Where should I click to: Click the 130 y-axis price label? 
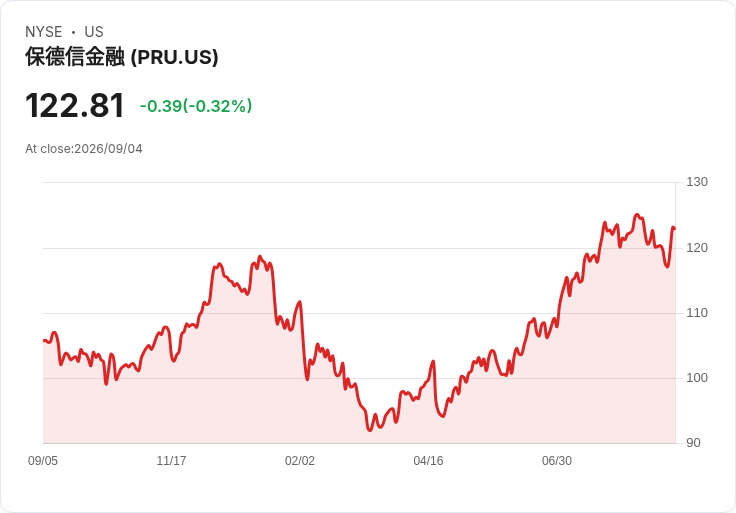click(697, 182)
